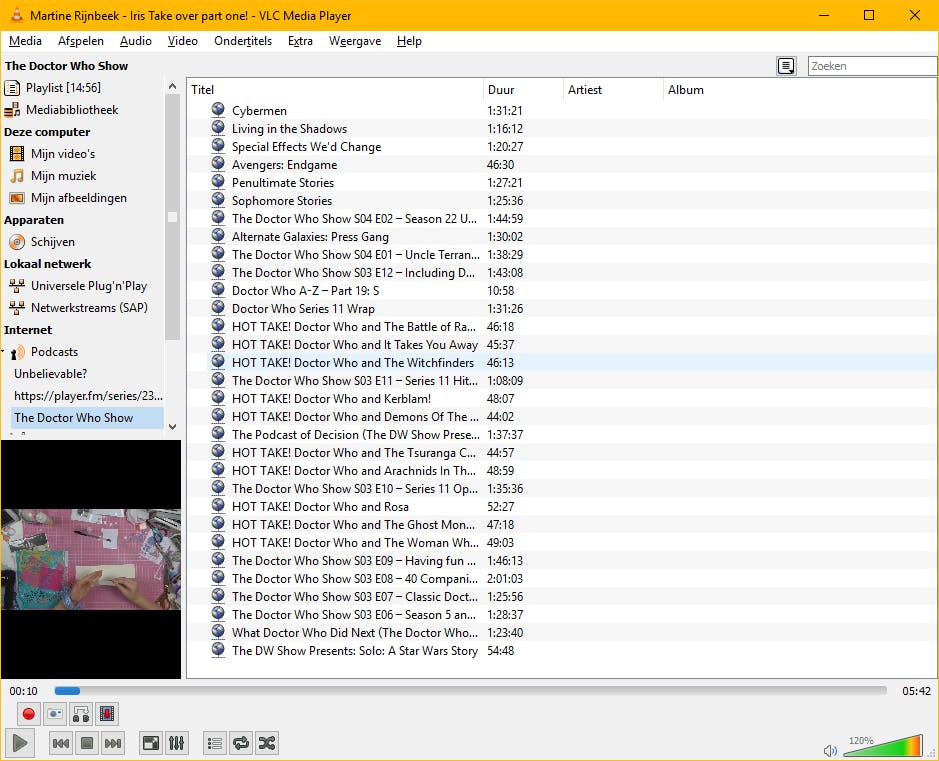Toggle the loop repeat mode
Image resolution: width=939 pixels, height=761 pixels.
coord(241,744)
